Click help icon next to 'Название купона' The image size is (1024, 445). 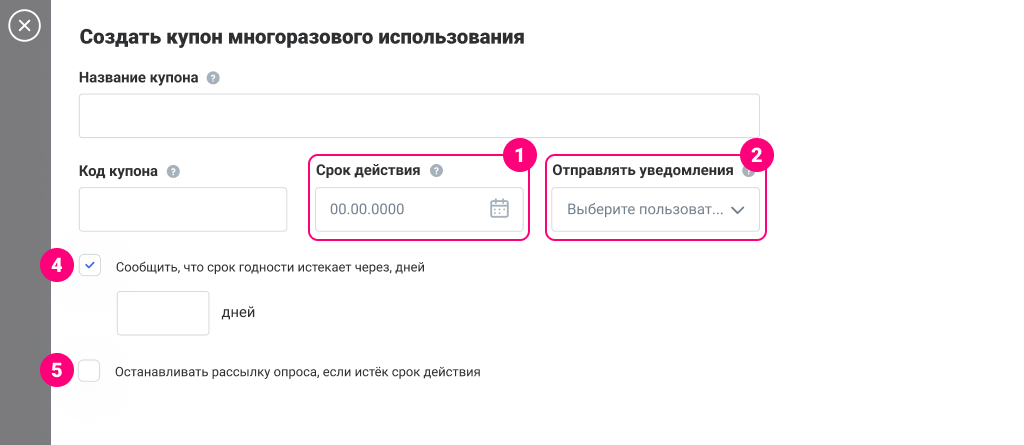coord(212,78)
